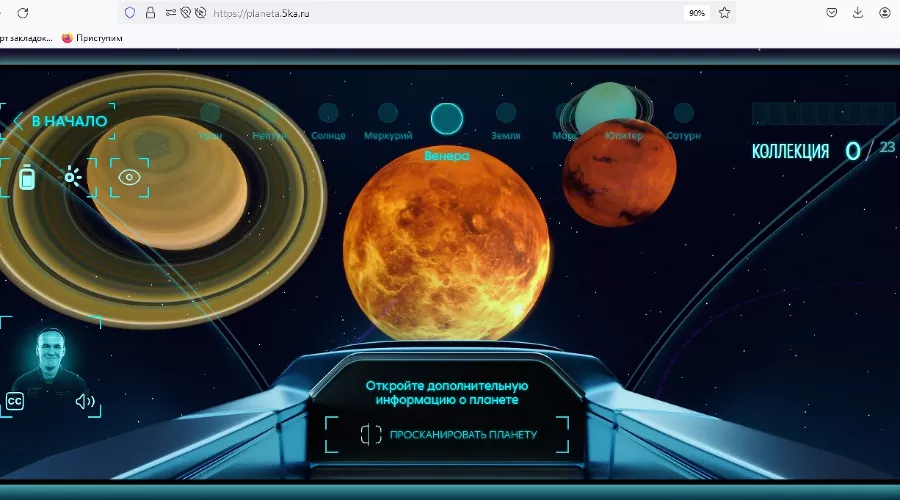900x500 pixels.
Task: Open the browser downloads icon
Action: (x=858, y=13)
